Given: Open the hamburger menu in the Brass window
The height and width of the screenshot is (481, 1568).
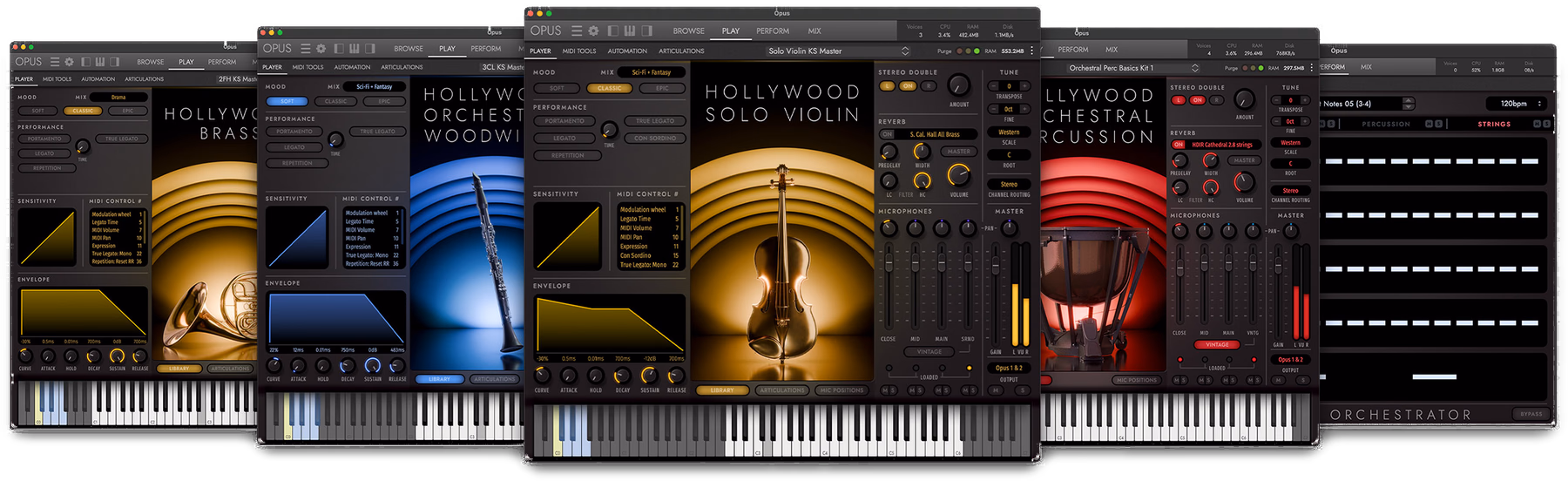Looking at the screenshot, I should point(54,62).
